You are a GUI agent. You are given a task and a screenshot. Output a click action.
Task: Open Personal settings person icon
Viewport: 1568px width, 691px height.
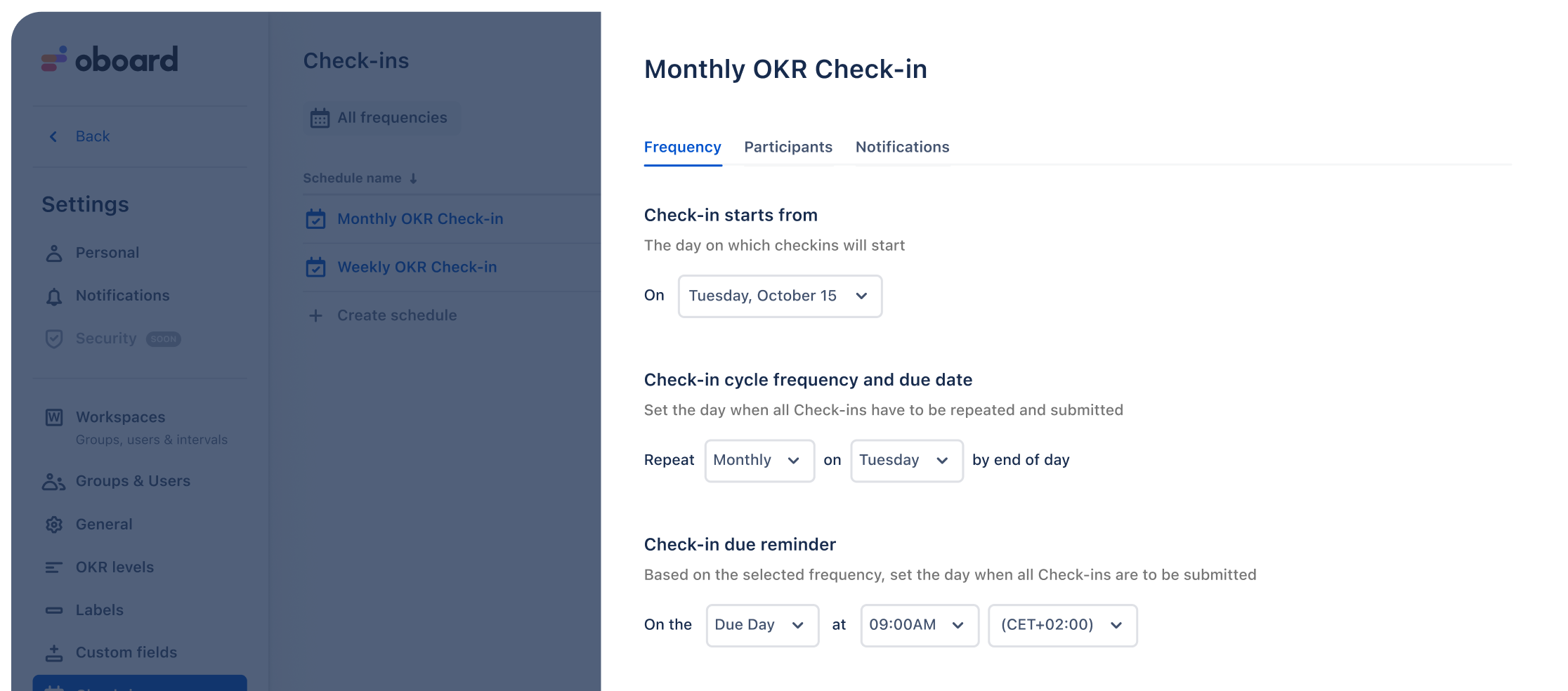tap(54, 253)
